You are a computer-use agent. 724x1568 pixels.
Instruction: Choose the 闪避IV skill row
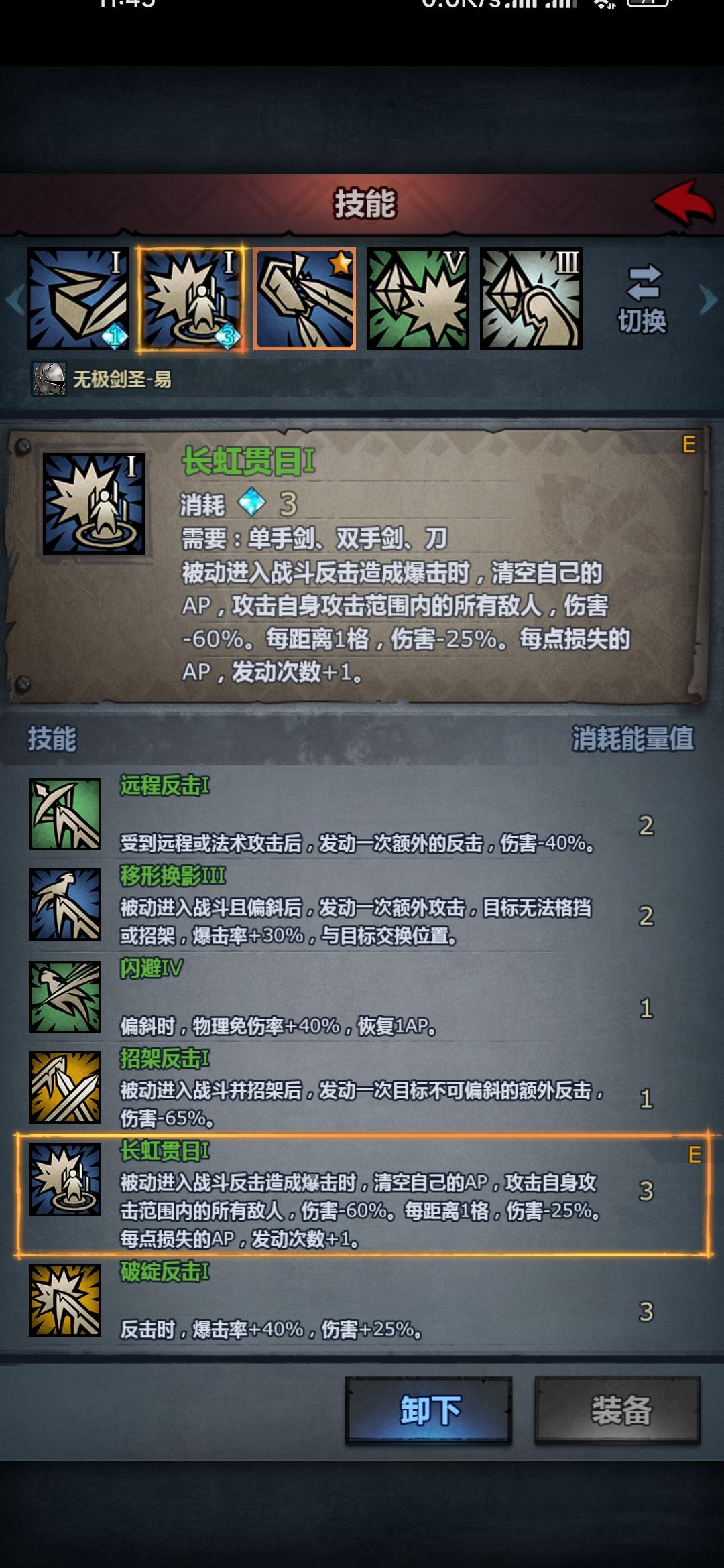(x=362, y=996)
